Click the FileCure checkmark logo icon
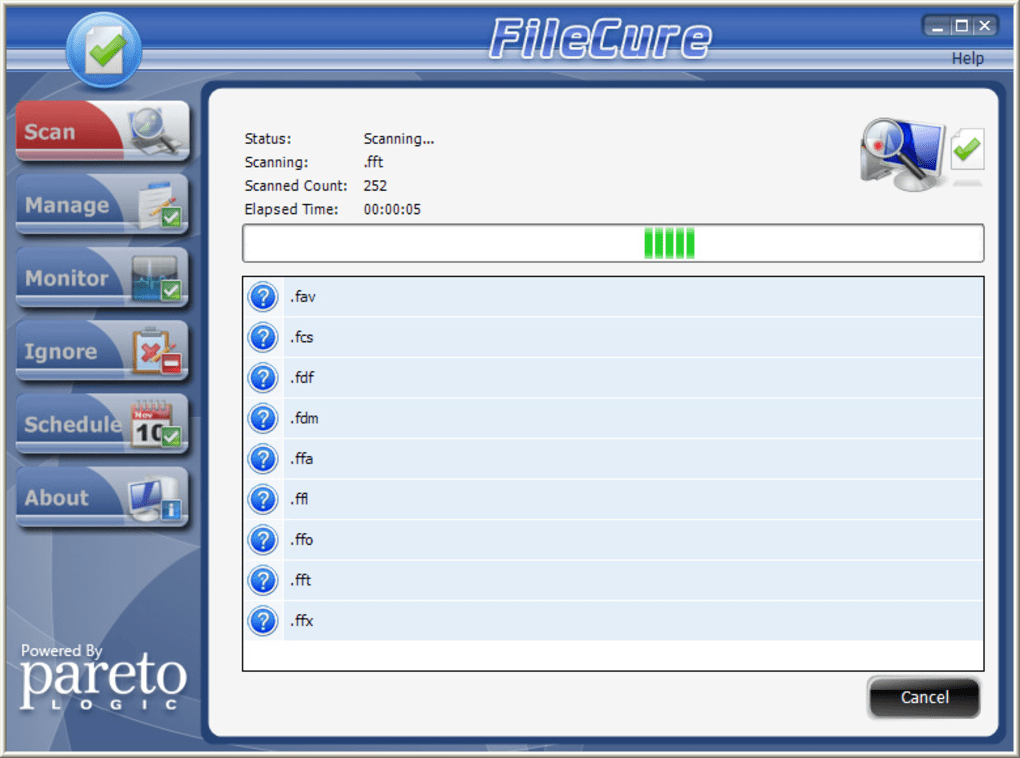This screenshot has width=1020, height=758. pyautogui.click(x=104, y=51)
